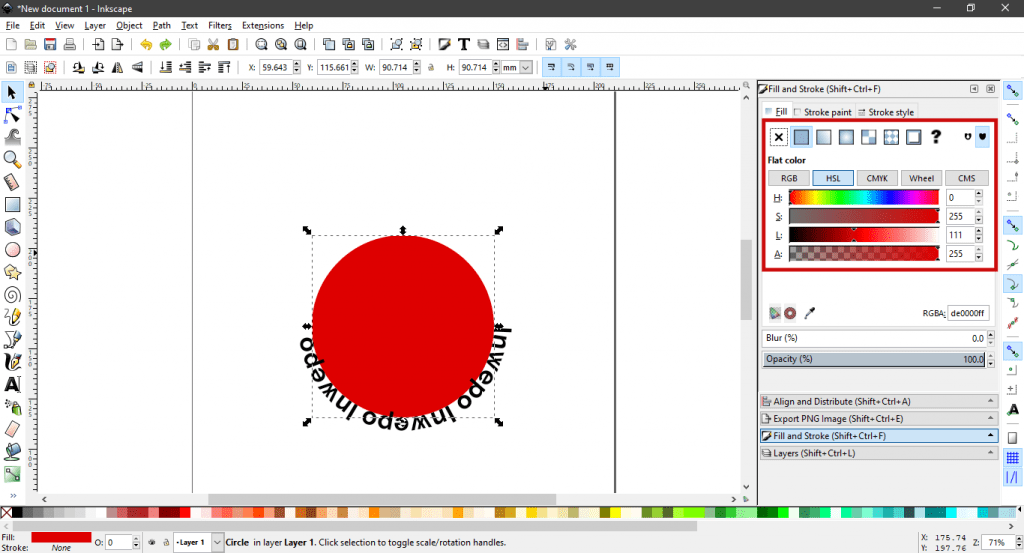
Task: Choose the Star and polygon tool
Action: click(x=13, y=271)
